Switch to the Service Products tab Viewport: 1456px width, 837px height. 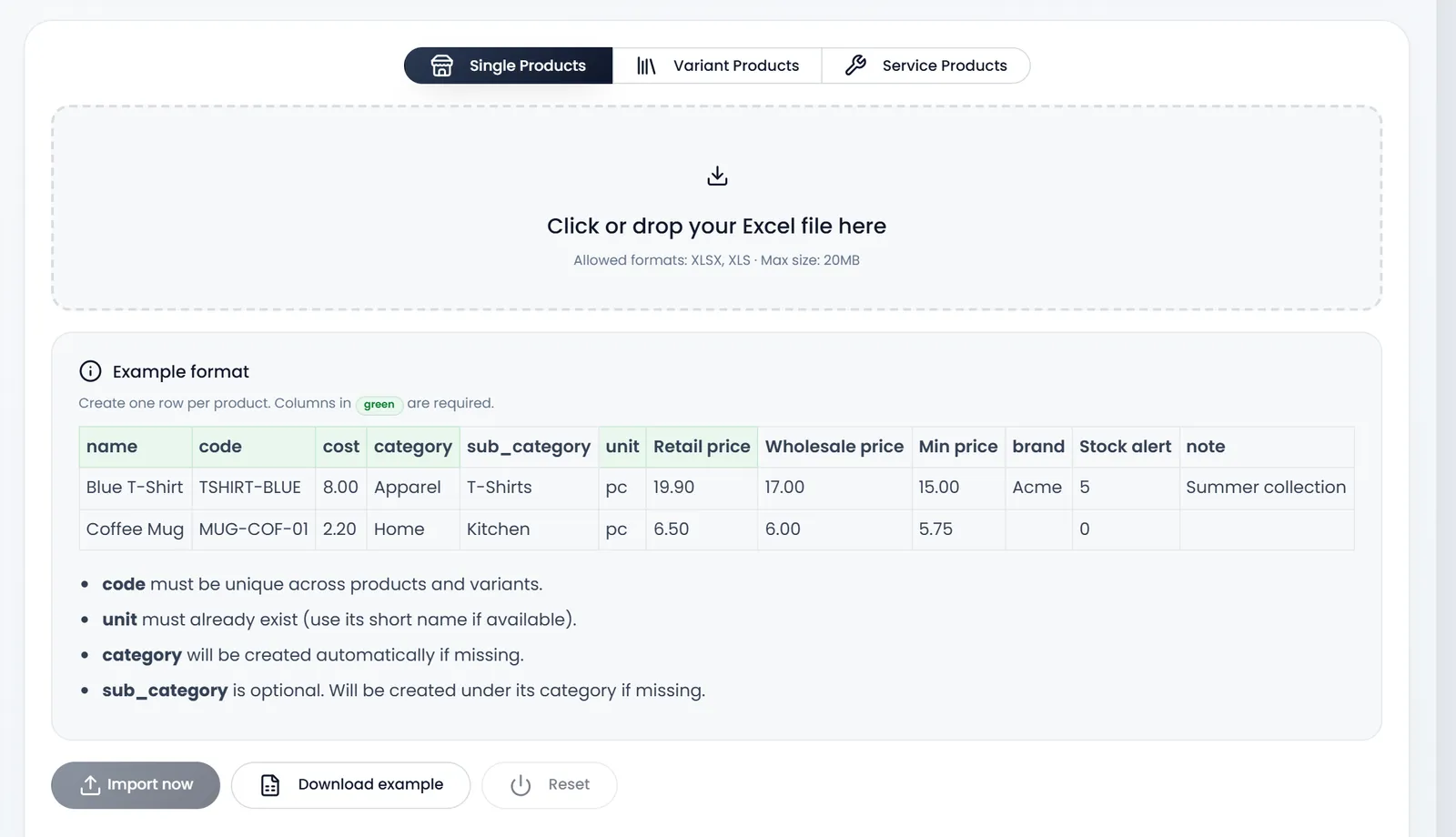point(925,66)
